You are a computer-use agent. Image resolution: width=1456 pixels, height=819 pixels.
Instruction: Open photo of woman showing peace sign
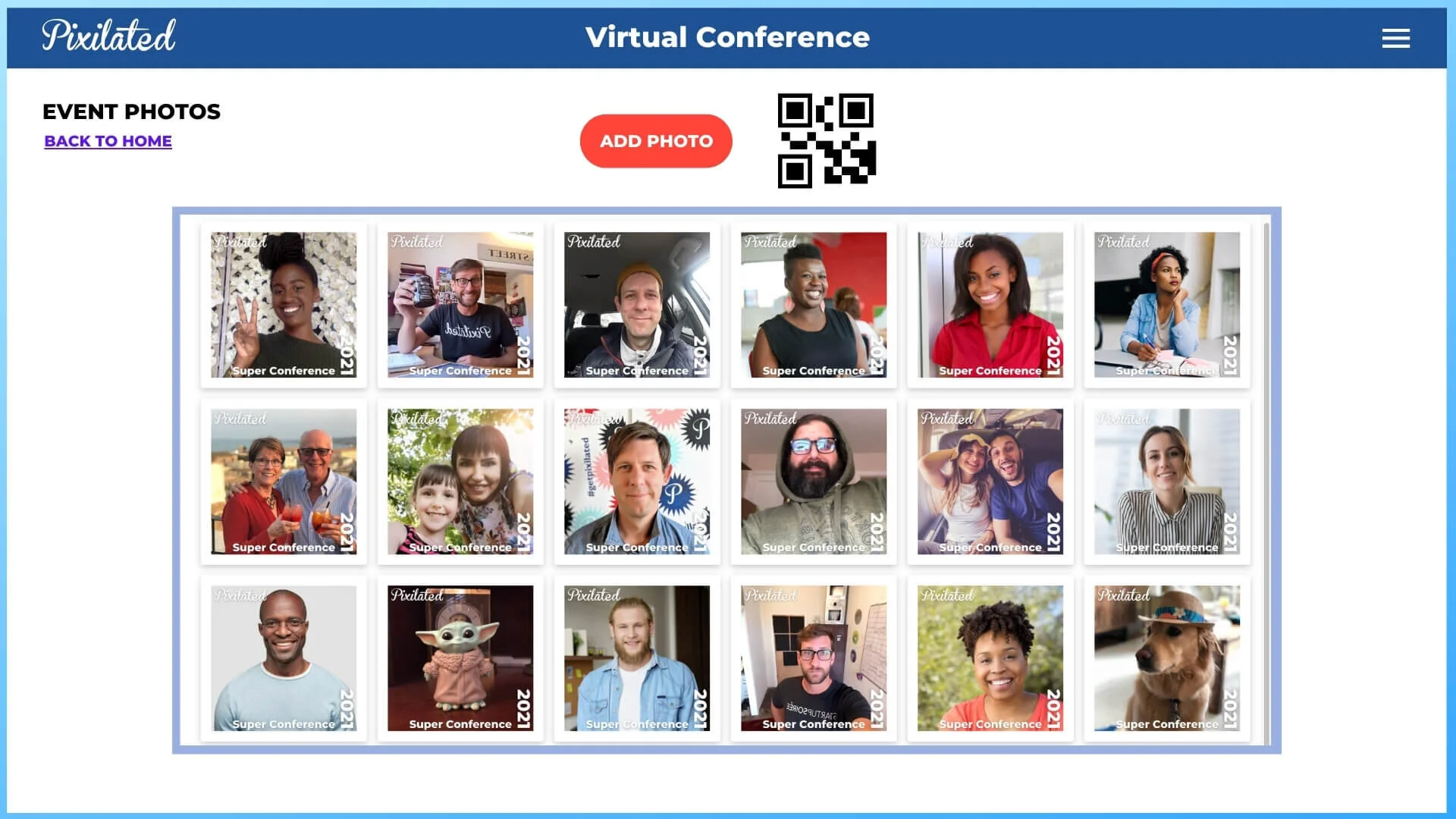[284, 305]
